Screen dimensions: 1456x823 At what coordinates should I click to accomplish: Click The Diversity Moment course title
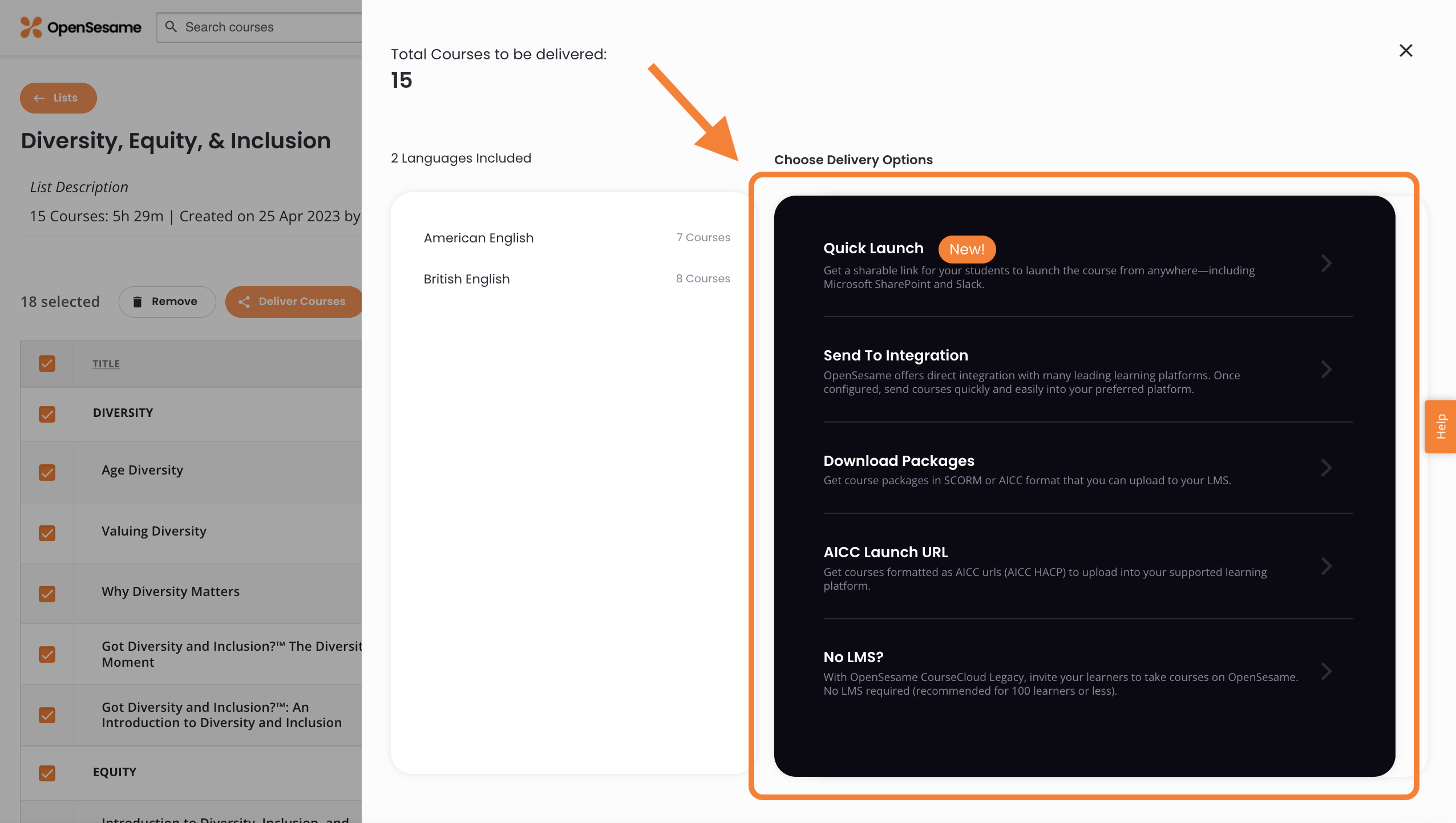coord(232,654)
